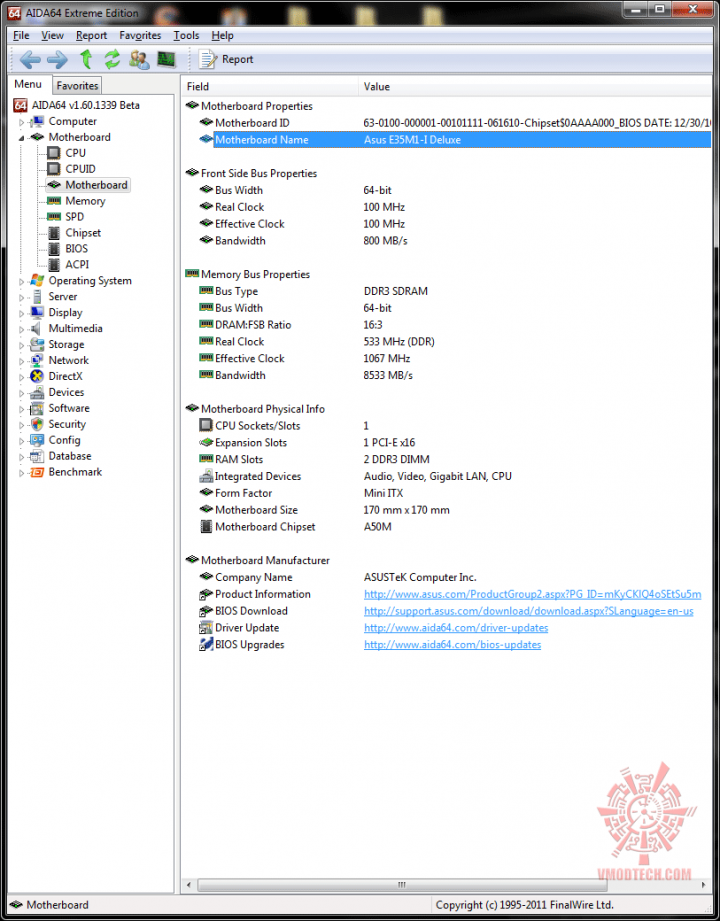
Task: Click the Display monitor icon
Action: (x=37, y=312)
